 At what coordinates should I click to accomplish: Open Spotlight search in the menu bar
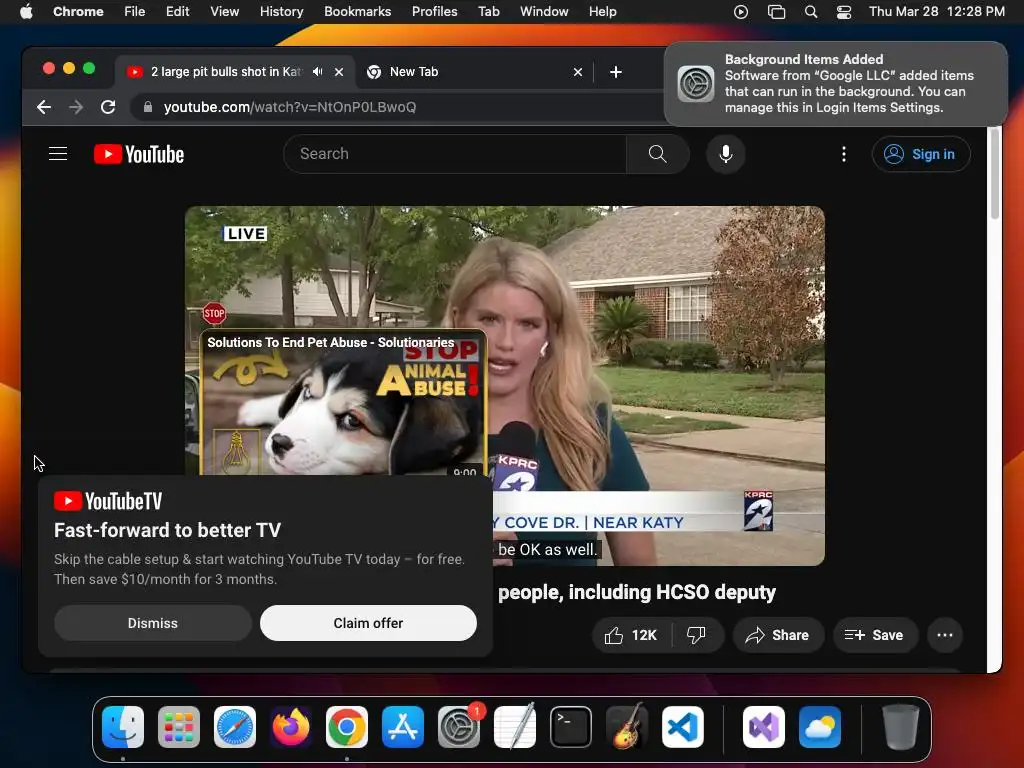point(811,12)
